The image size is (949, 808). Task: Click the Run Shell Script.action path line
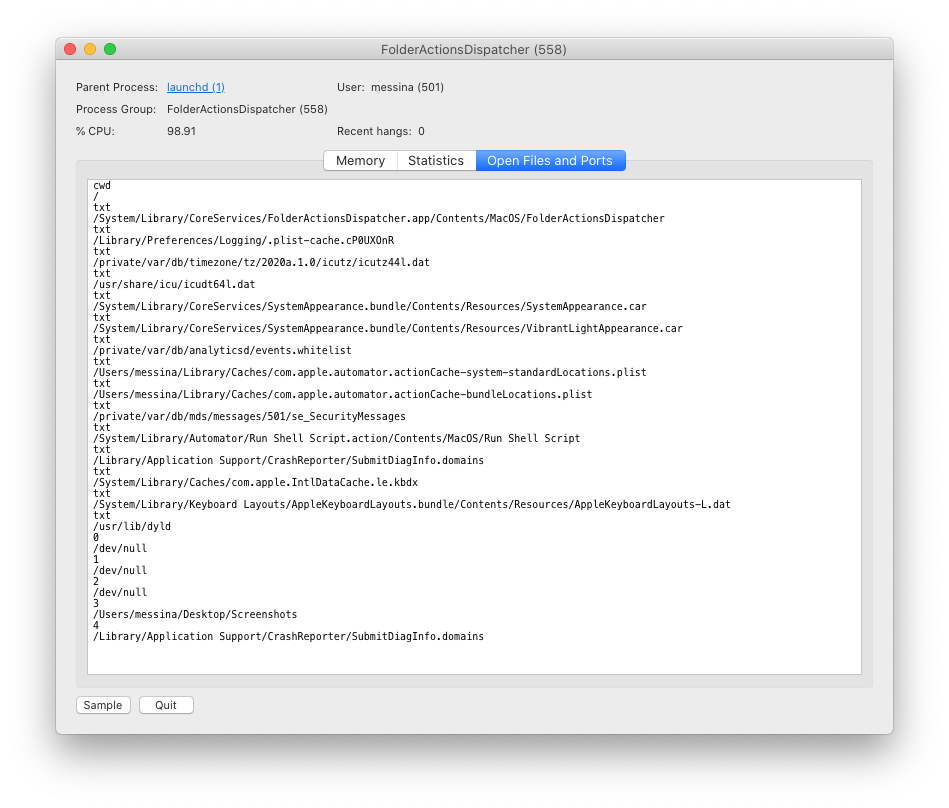tap(337, 438)
